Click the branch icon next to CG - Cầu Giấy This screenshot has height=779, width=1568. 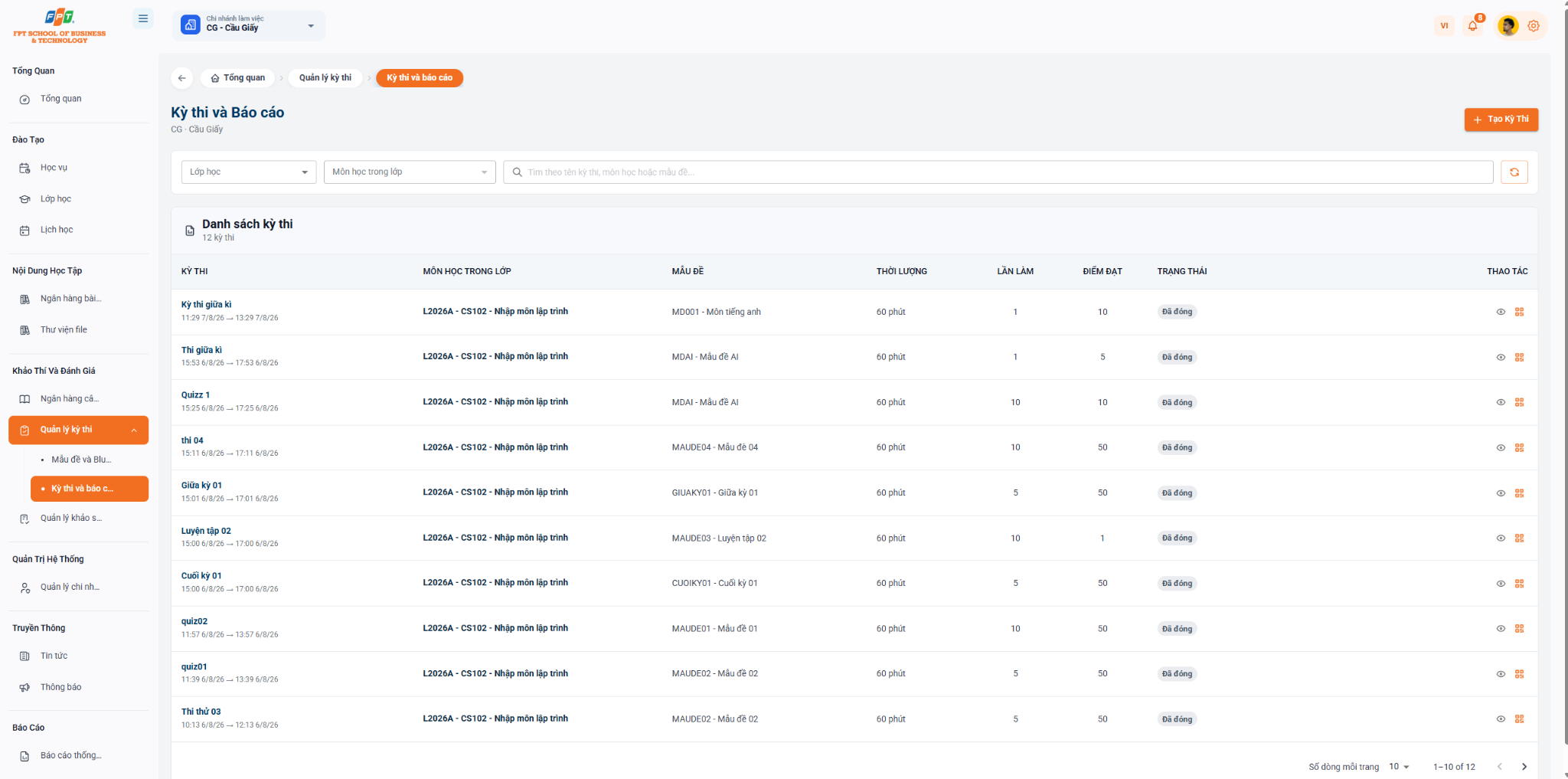click(190, 25)
